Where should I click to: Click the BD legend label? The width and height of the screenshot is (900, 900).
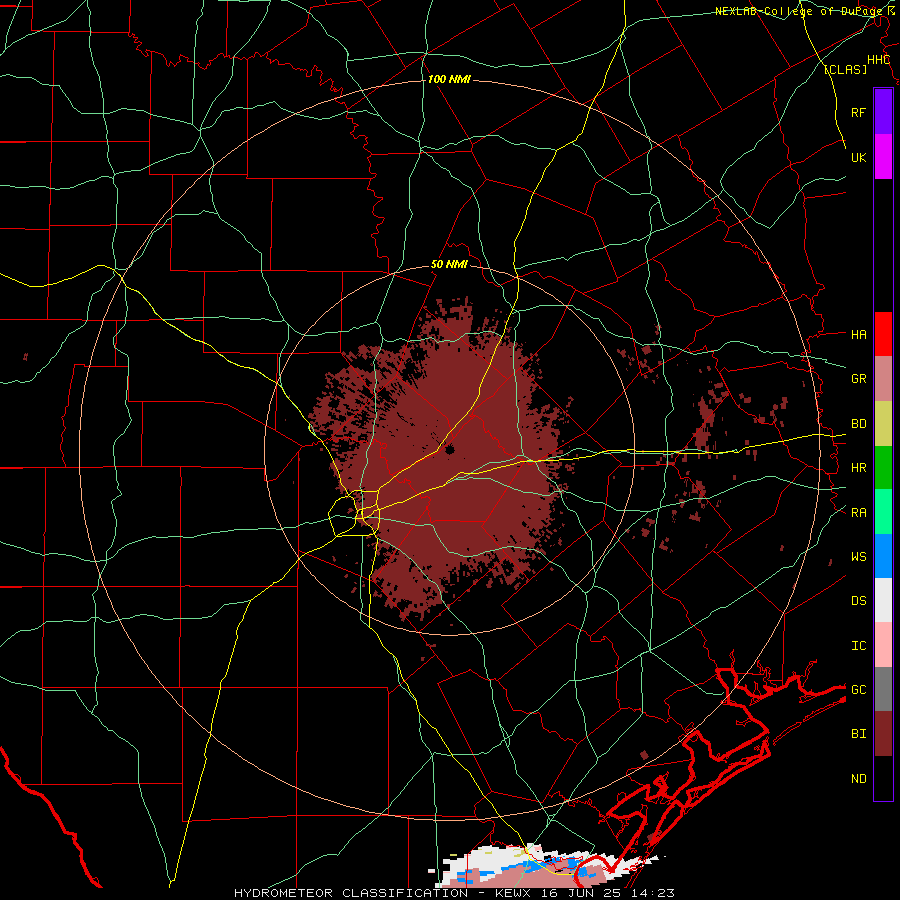tap(858, 424)
